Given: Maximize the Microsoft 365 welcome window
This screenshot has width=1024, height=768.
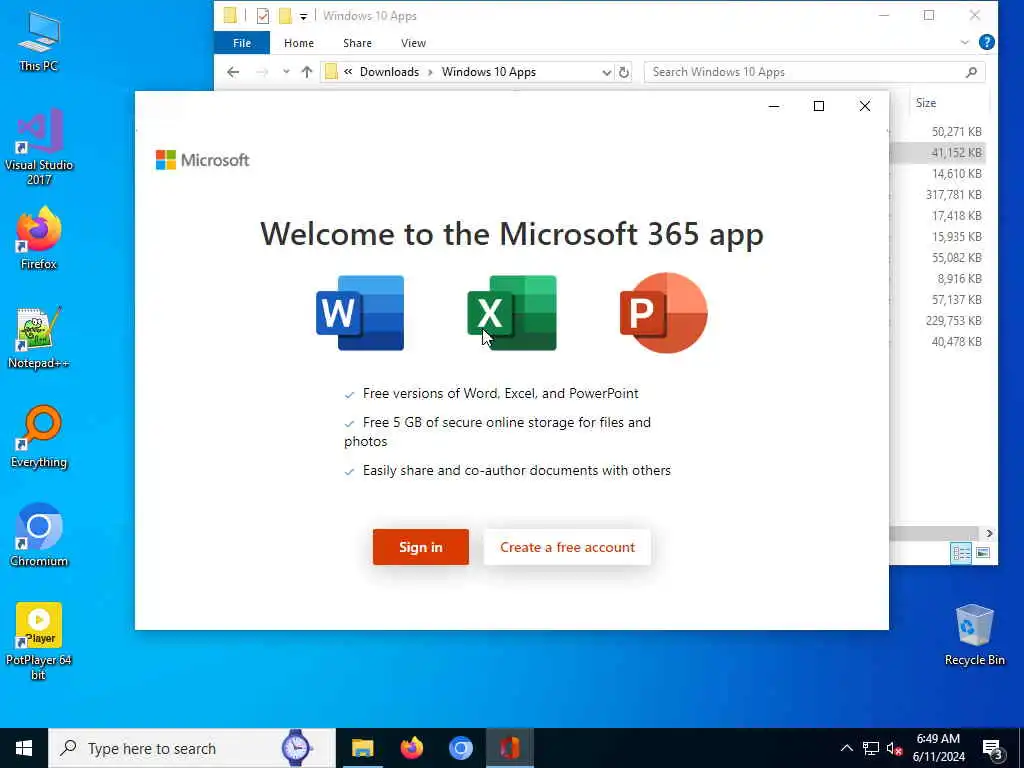Looking at the screenshot, I should pyautogui.click(x=818, y=106).
